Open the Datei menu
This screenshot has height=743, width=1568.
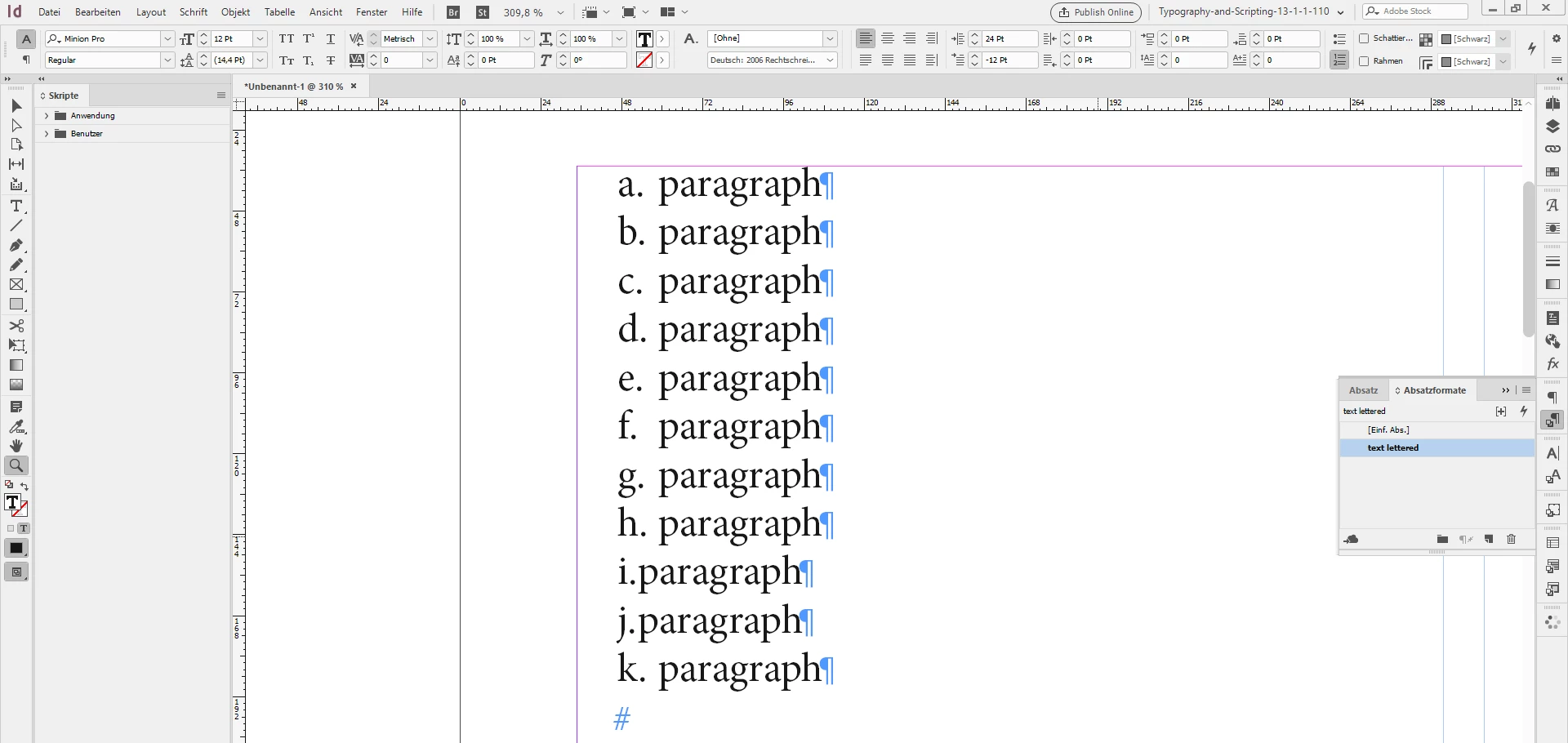[49, 12]
